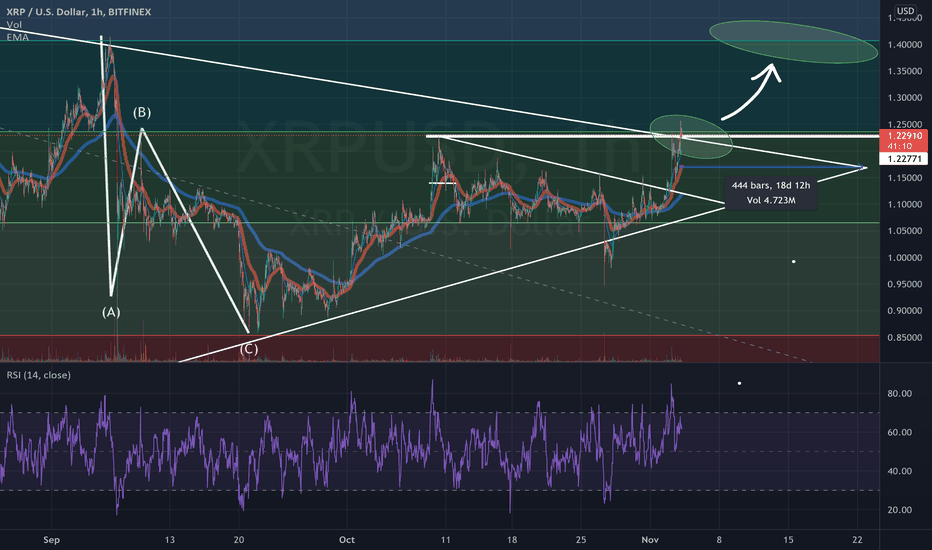Click the EMA indicator label
The width and height of the screenshot is (932, 550).
pos(18,37)
